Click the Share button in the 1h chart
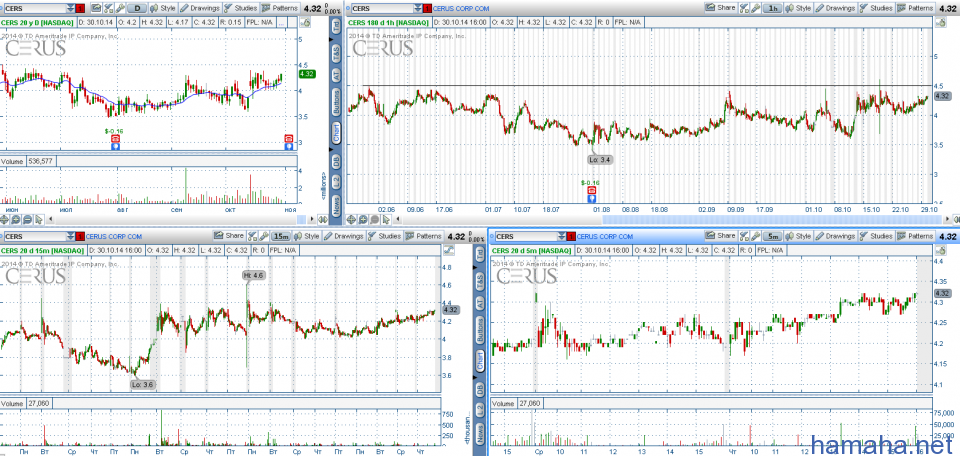Viewport: 960px width, 456px height. [719, 9]
